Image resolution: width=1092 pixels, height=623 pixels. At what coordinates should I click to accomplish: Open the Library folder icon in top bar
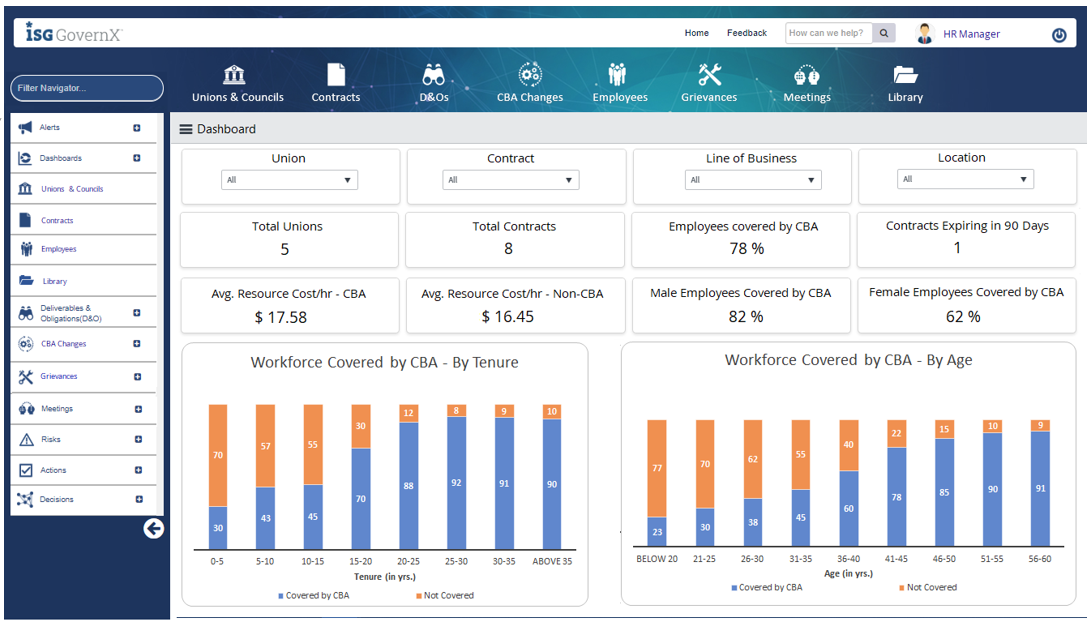pyautogui.click(x=905, y=76)
